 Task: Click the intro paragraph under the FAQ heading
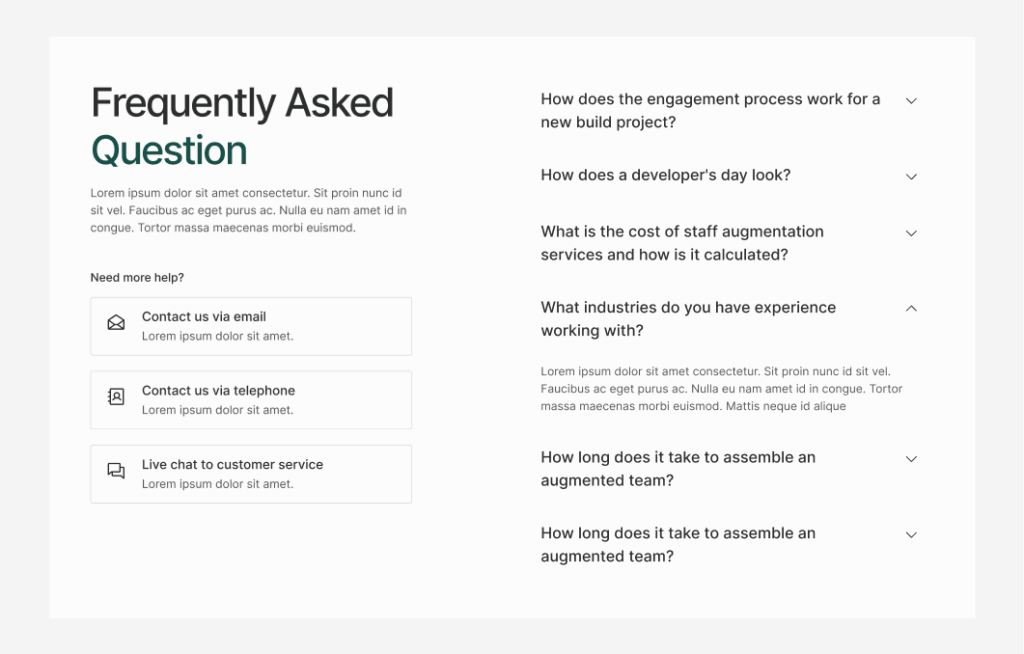coord(246,210)
